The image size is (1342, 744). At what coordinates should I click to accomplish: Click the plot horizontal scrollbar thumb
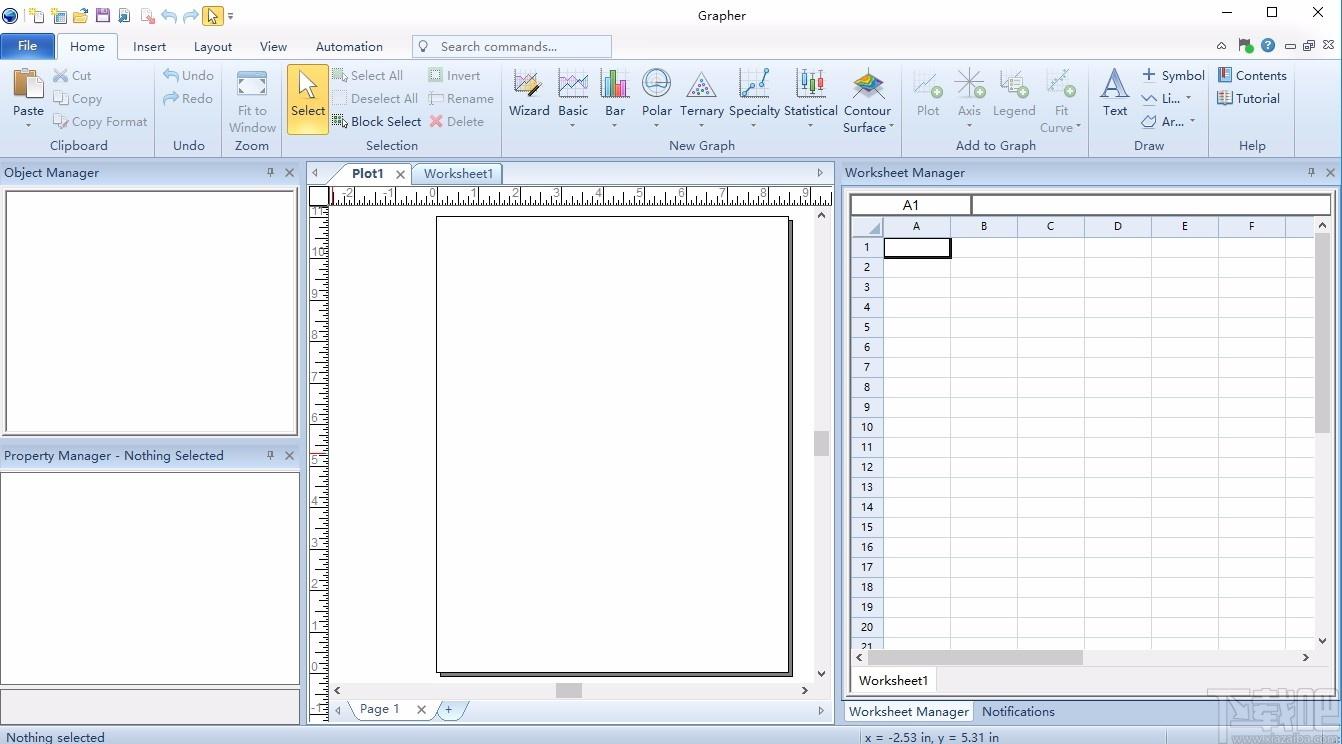coord(569,690)
